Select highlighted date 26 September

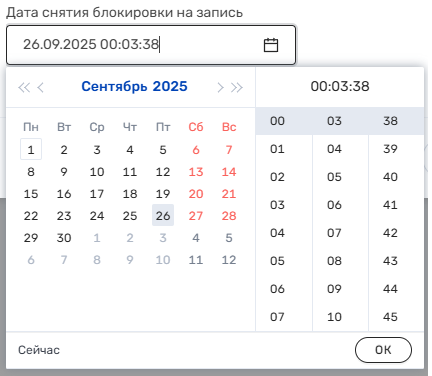click(x=163, y=215)
